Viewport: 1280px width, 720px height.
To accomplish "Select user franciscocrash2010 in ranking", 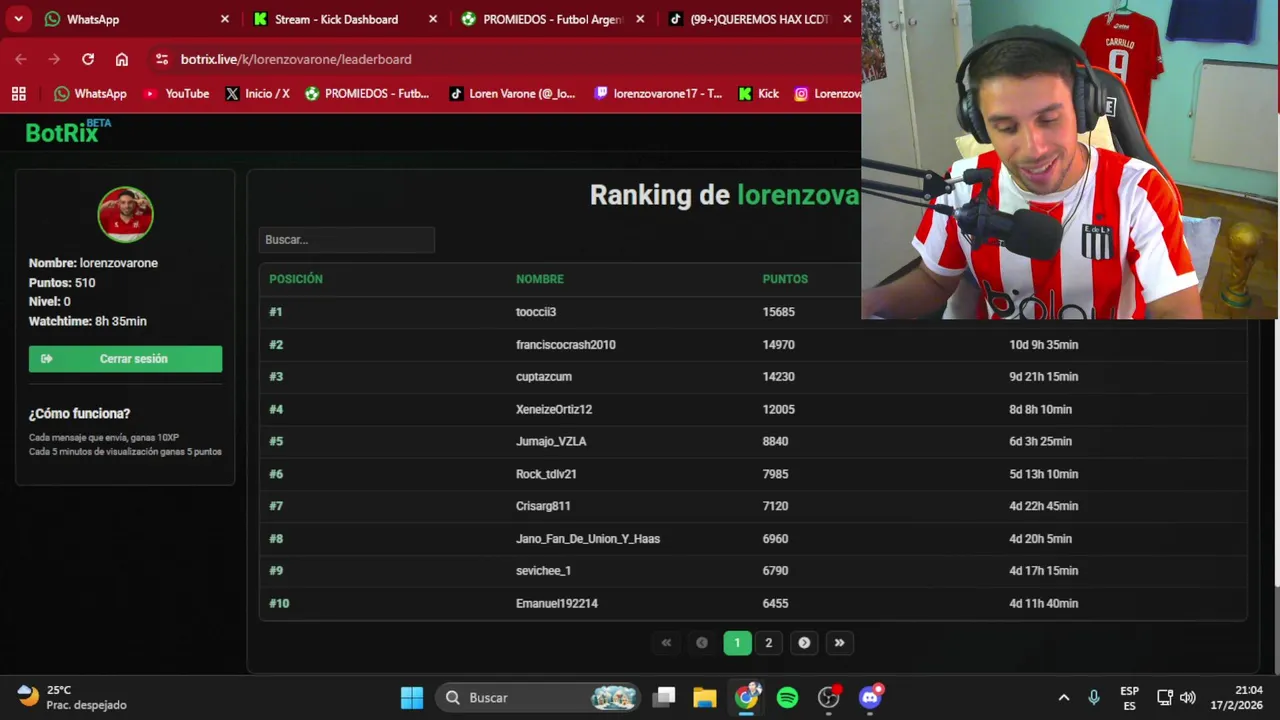I will click(x=566, y=344).
